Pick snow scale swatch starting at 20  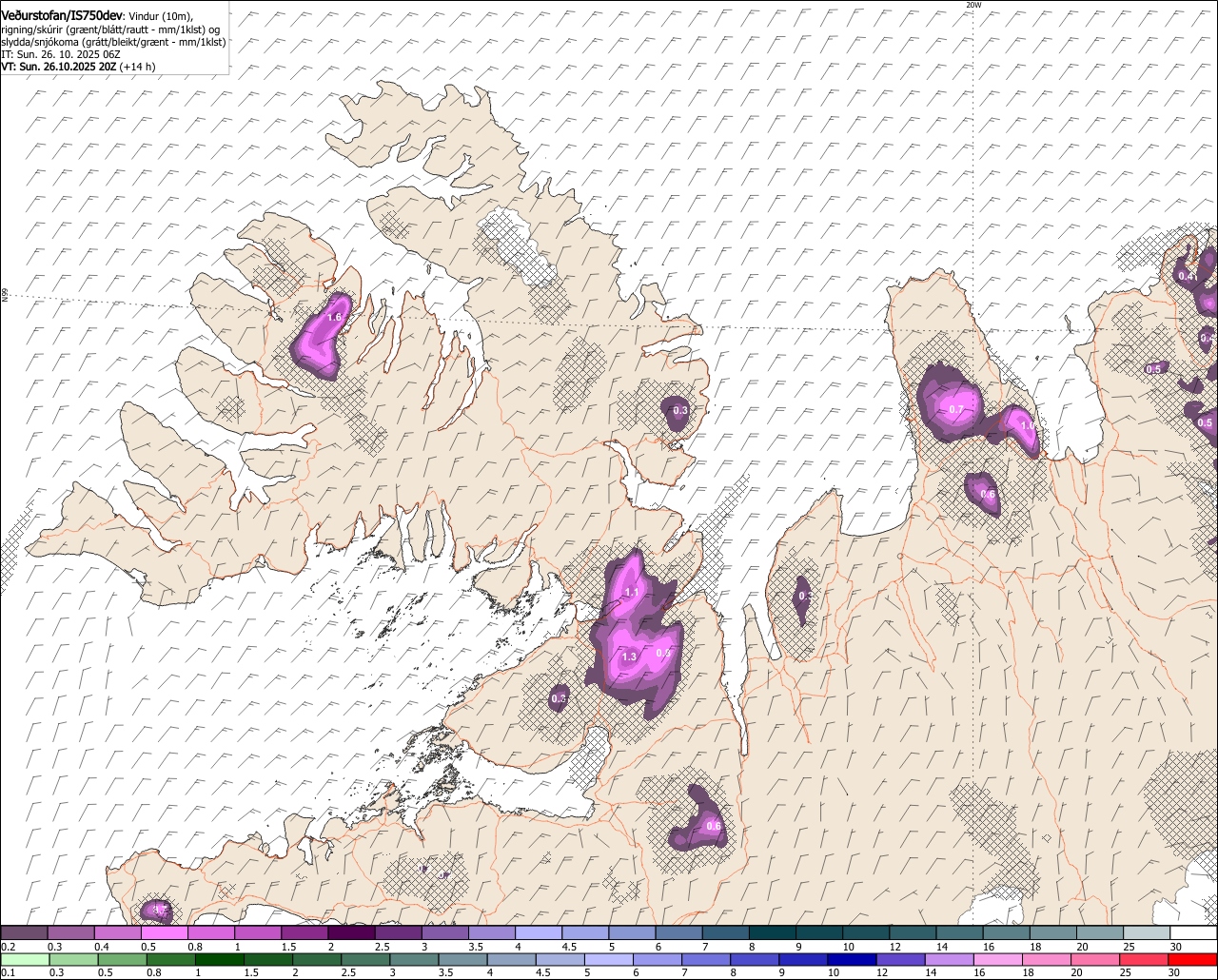coord(1100,932)
